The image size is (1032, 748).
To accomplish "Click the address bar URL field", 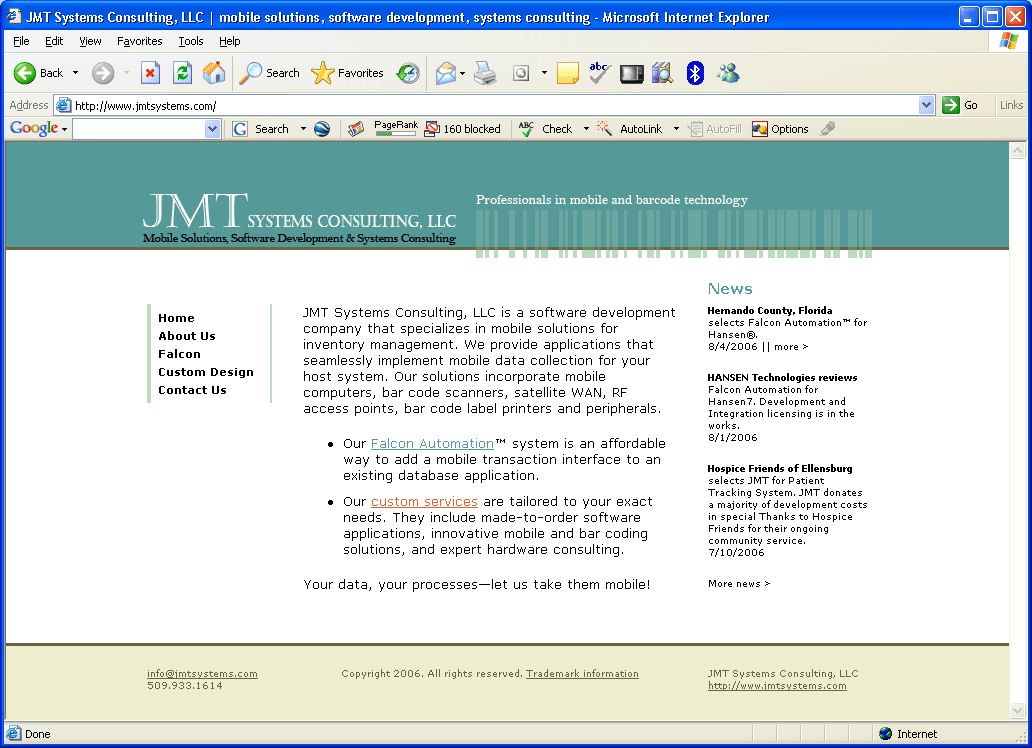I will (x=487, y=105).
